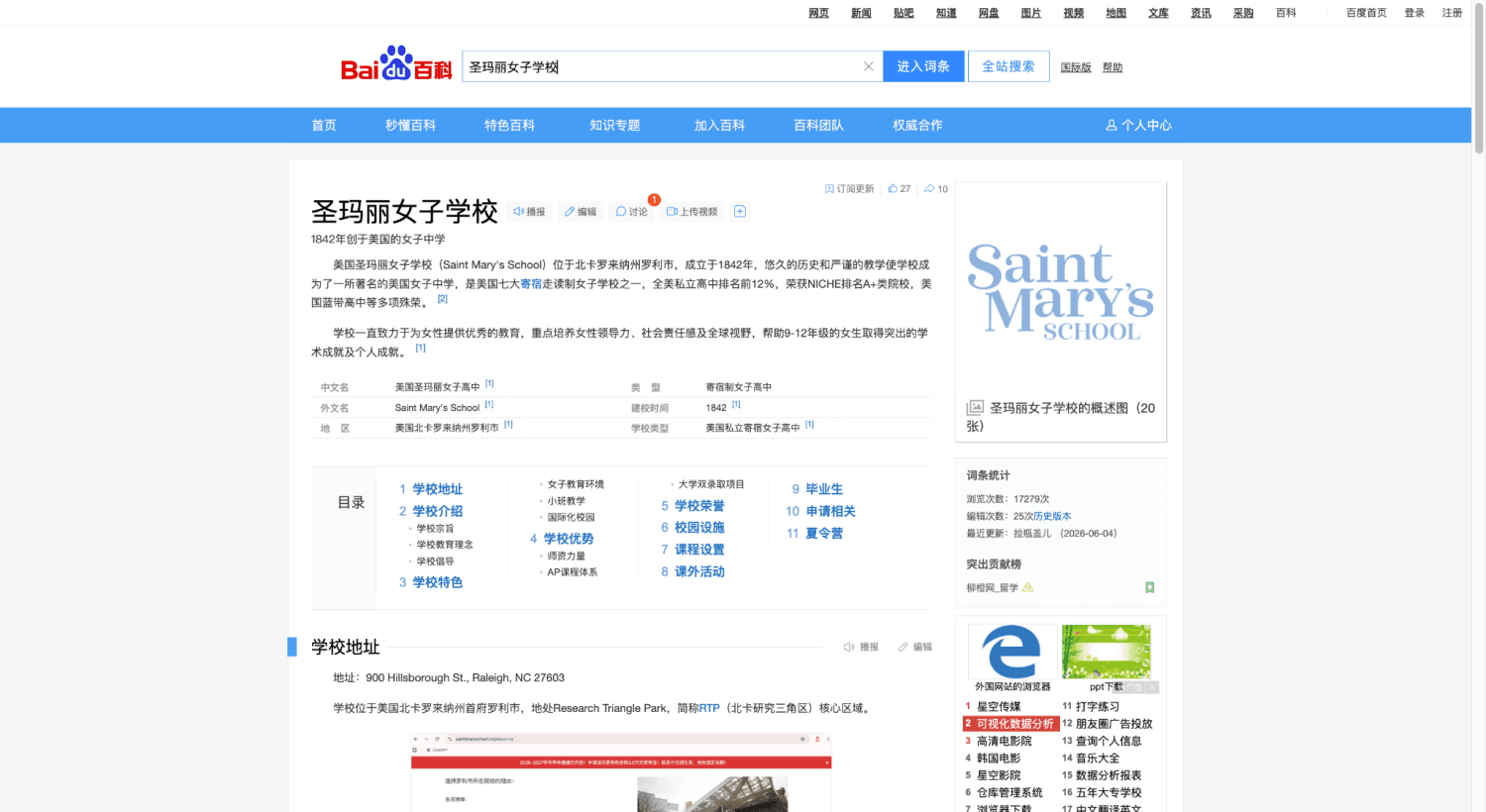The image size is (1486, 812).
Task: Click the Baidu Baike logo
Action: 396,63
